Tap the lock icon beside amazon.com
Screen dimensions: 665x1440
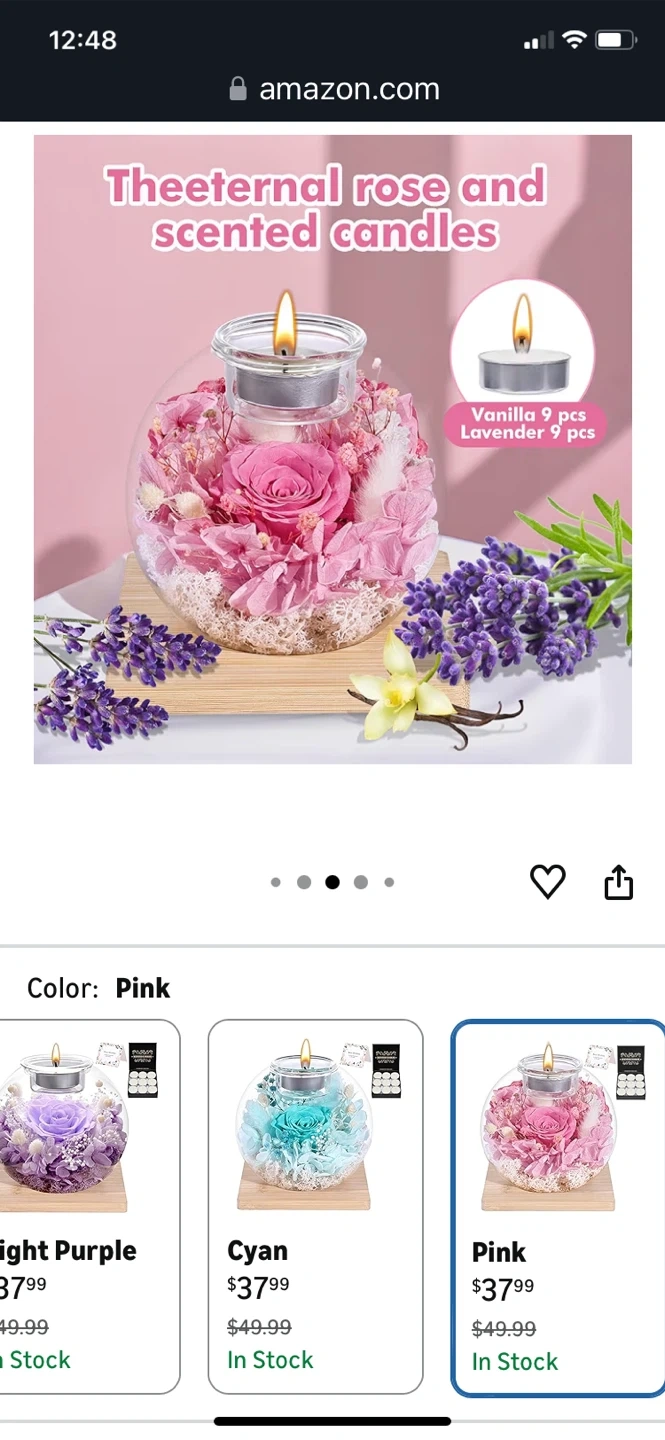[x=238, y=89]
